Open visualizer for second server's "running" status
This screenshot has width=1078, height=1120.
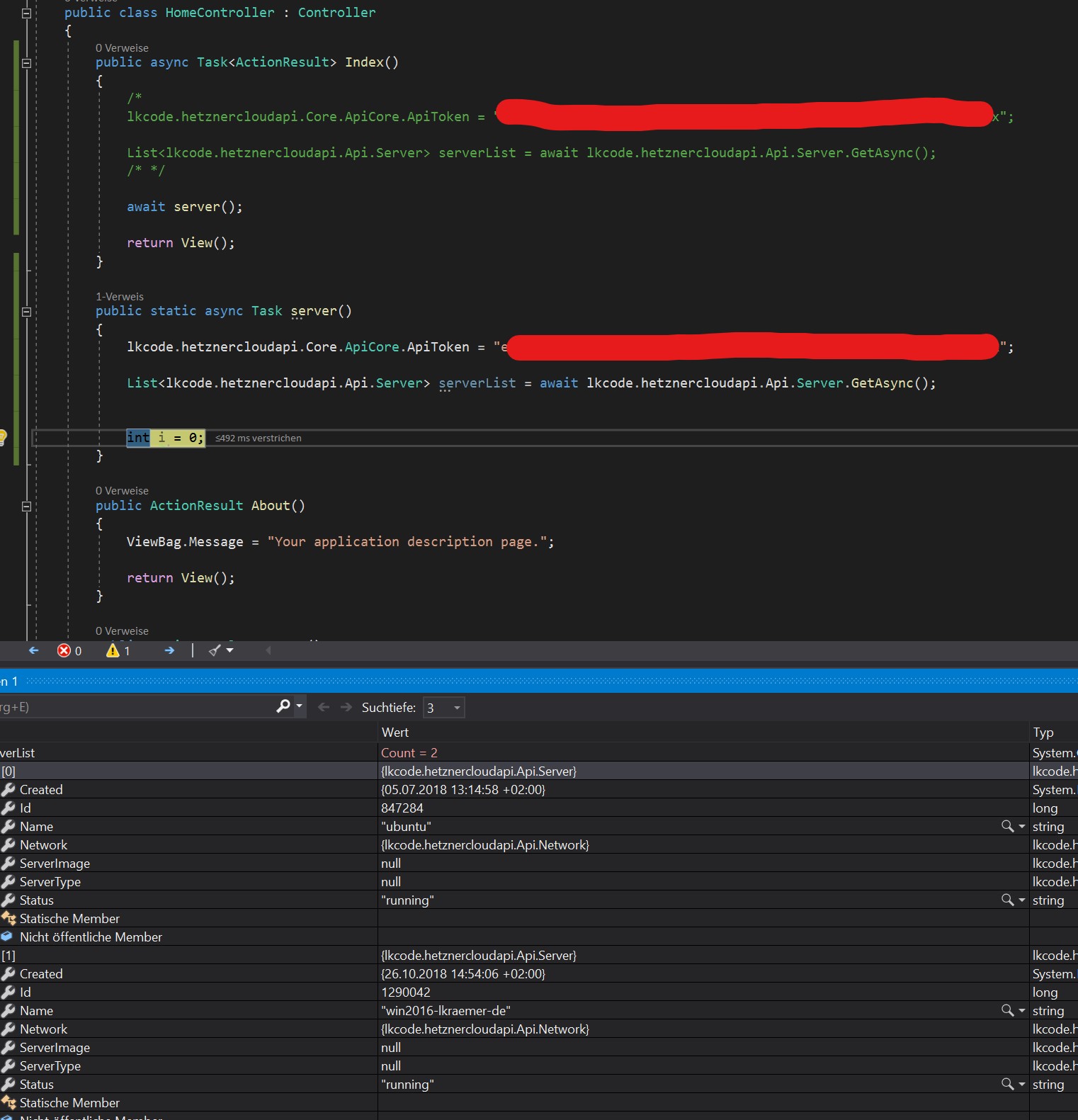pos(1007,1084)
